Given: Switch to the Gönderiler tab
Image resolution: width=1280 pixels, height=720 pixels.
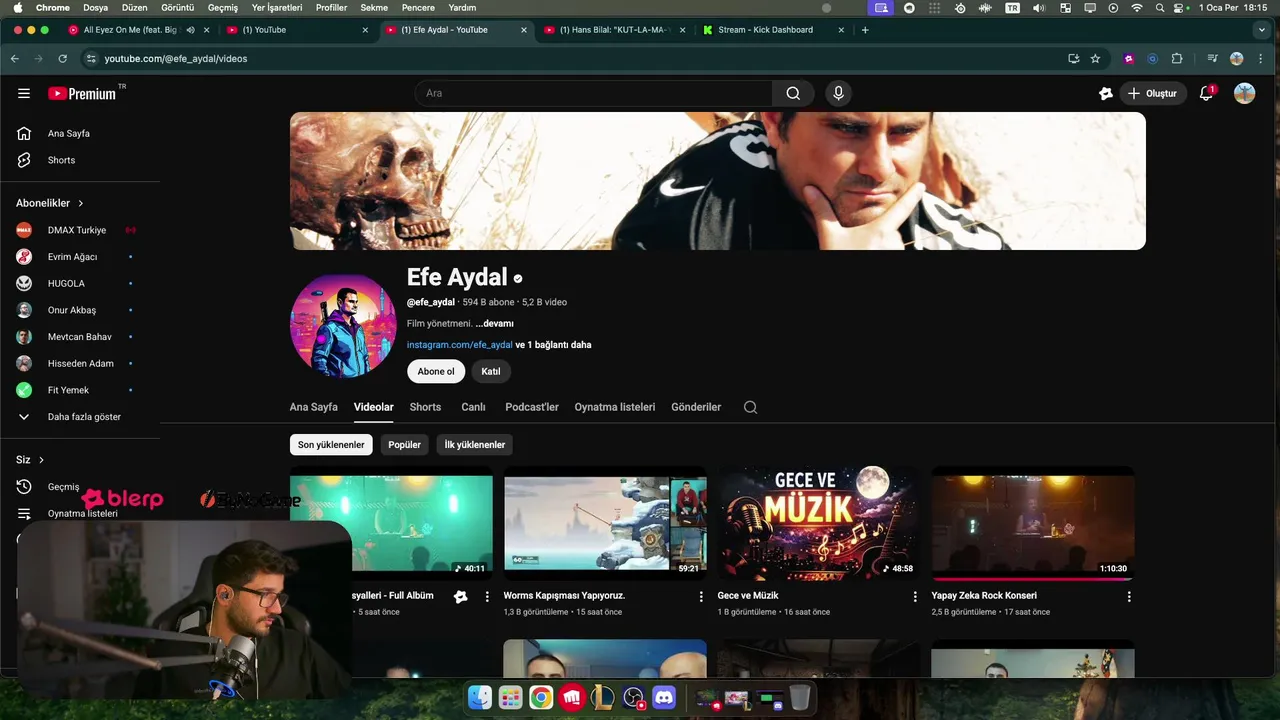Looking at the screenshot, I should pos(696,407).
